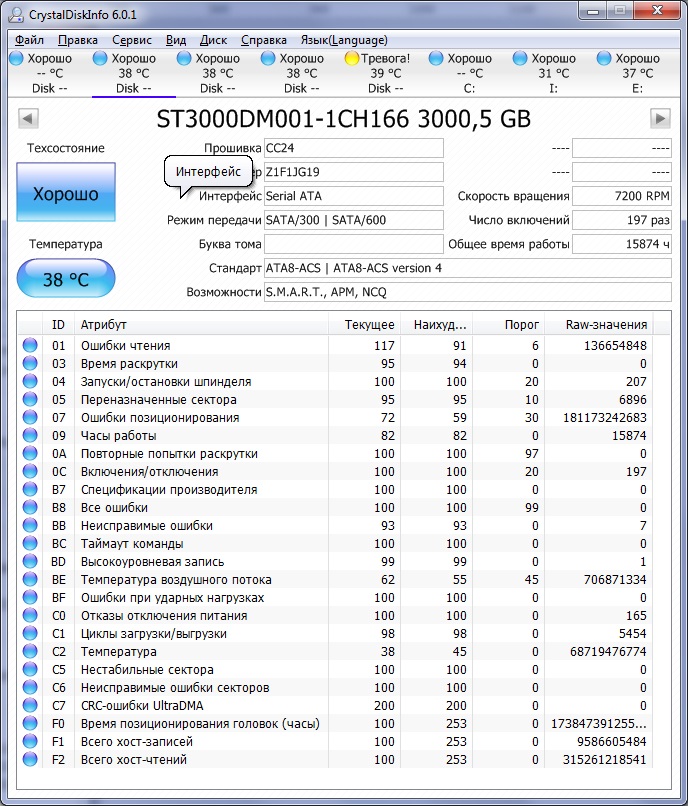Click the Интерфейс field Serial ATA

coord(354,196)
